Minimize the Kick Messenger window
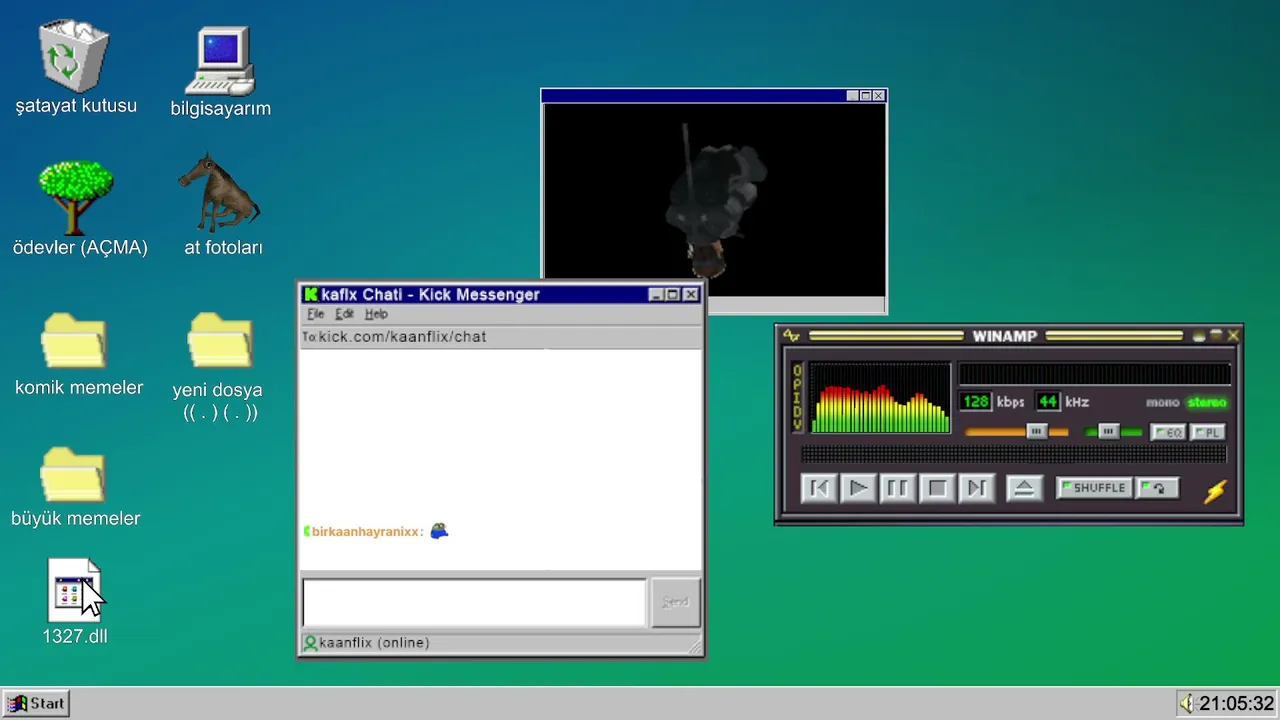Image resolution: width=1280 pixels, height=720 pixels. [656, 295]
